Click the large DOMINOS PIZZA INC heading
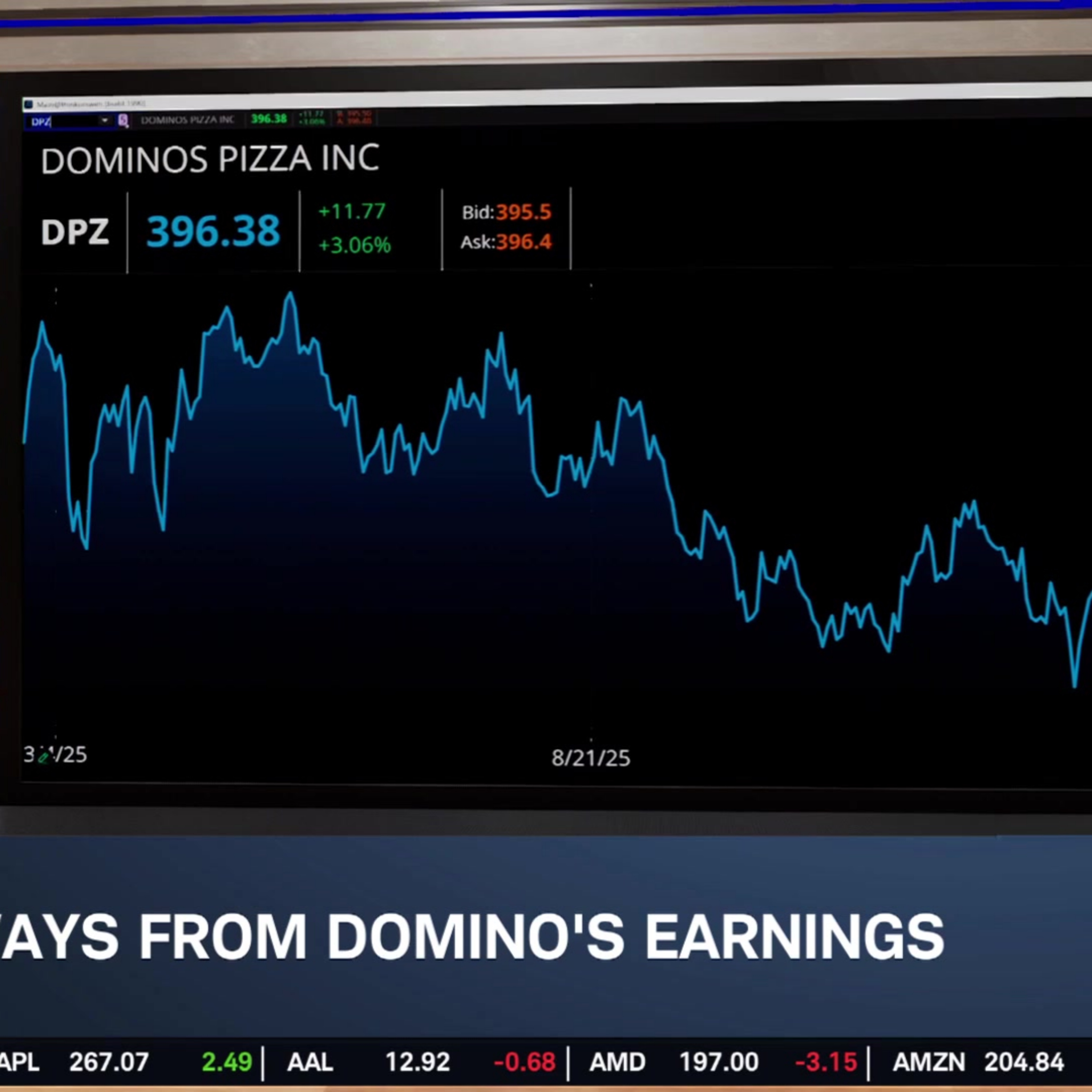 [x=210, y=159]
